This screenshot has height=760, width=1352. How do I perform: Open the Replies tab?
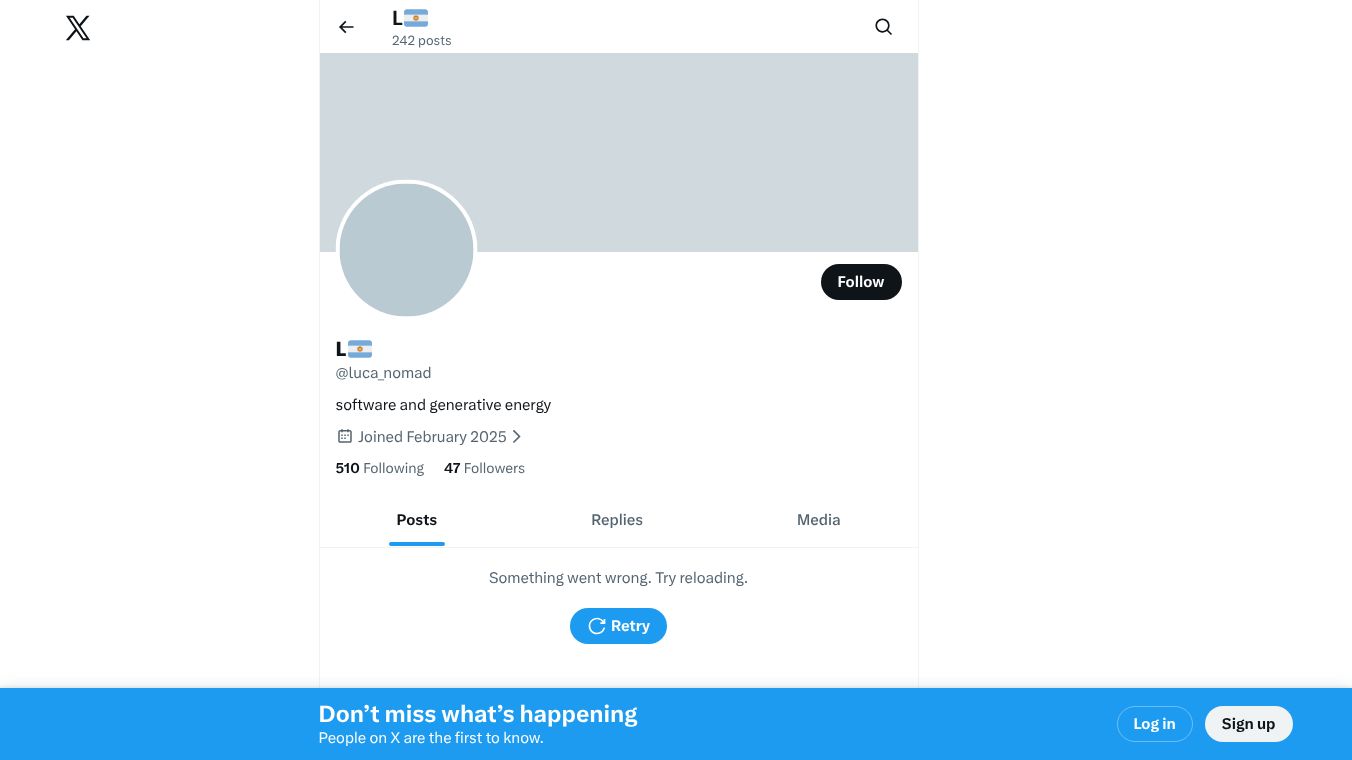pyautogui.click(x=617, y=520)
